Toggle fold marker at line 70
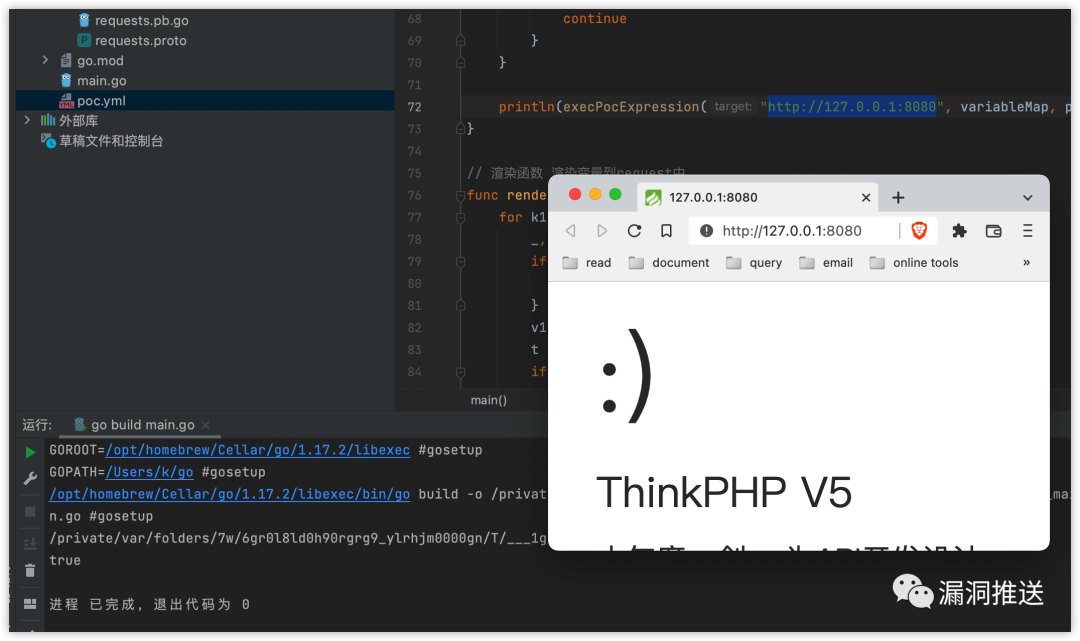The height and width of the screenshot is (641, 1080). click(460, 63)
